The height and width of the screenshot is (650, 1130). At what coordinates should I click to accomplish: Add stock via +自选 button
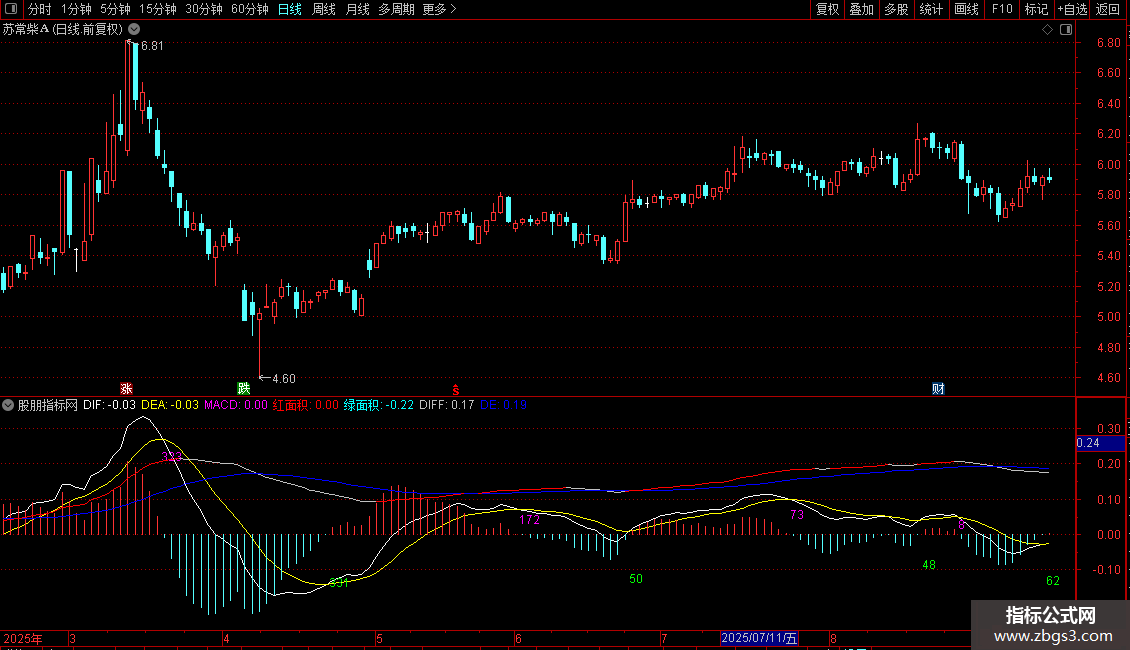pyautogui.click(x=1072, y=9)
